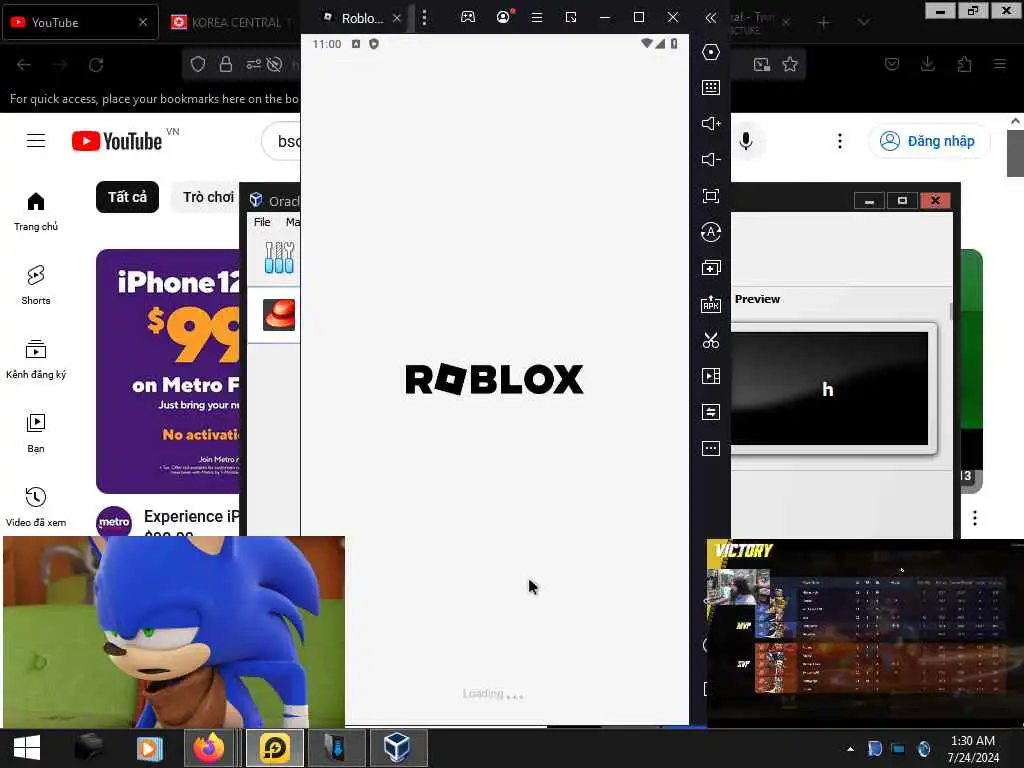Open Firefox from the taskbar
Screen dimensions: 1024x768
[x=208, y=748]
